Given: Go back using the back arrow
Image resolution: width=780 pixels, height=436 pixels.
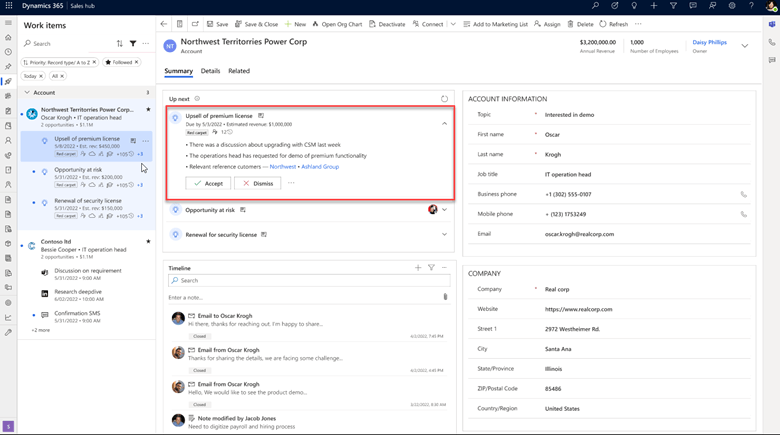Looking at the screenshot, I should tap(164, 24).
